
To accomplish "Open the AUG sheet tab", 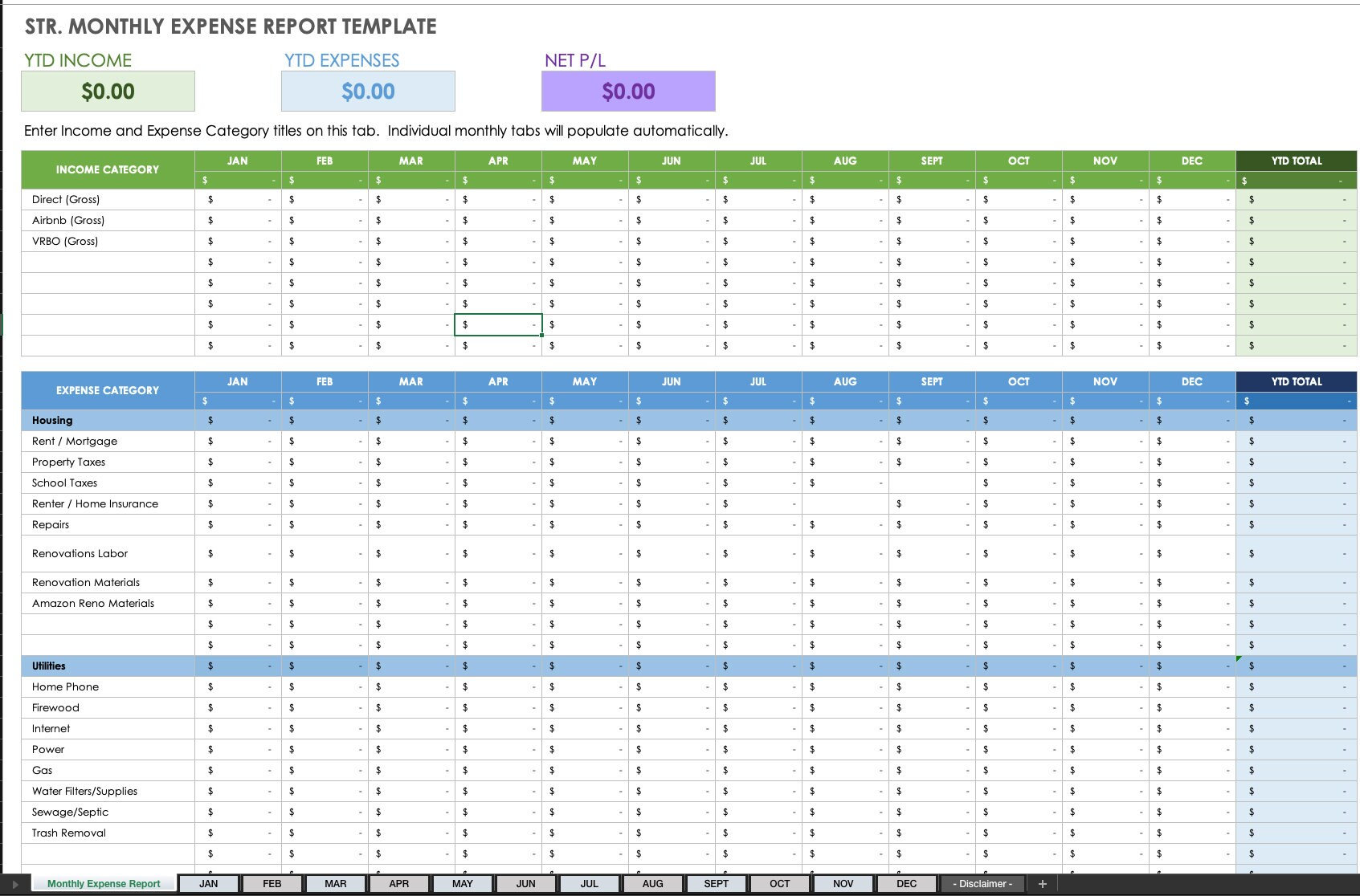I will click(652, 883).
